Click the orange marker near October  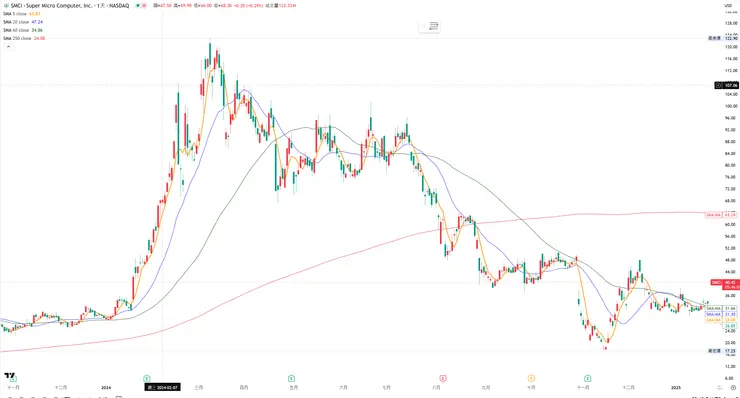[531, 378]
